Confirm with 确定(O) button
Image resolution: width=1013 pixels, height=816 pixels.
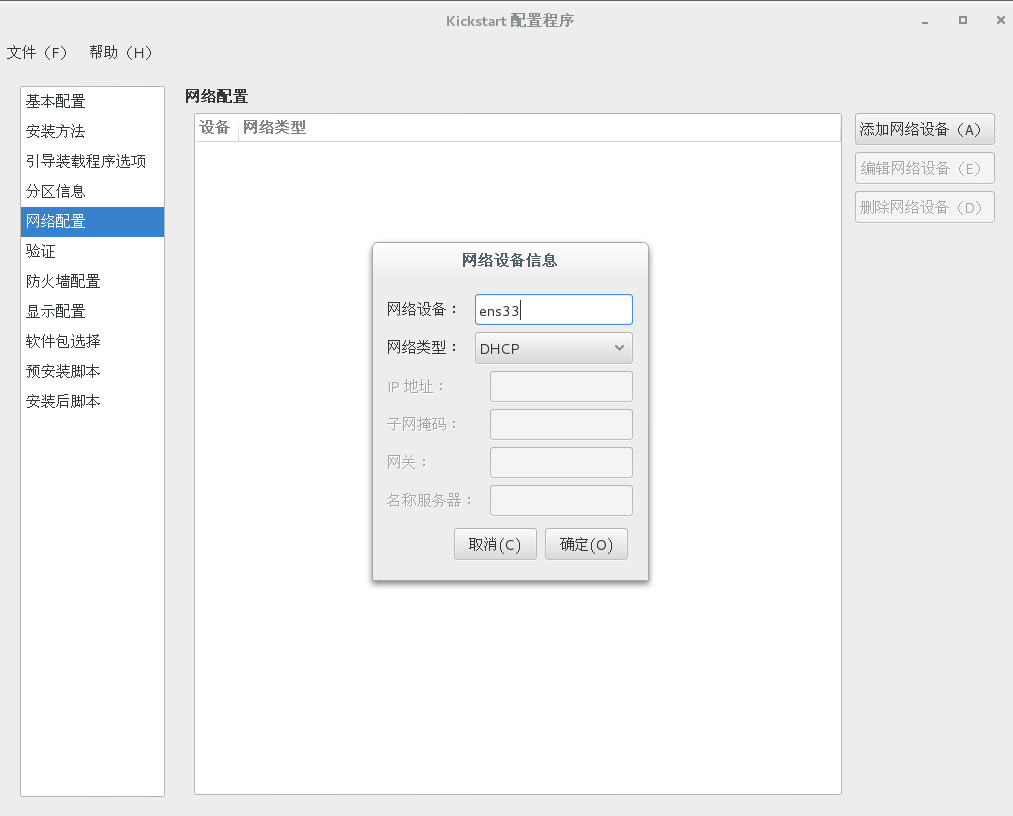point(586,544)
